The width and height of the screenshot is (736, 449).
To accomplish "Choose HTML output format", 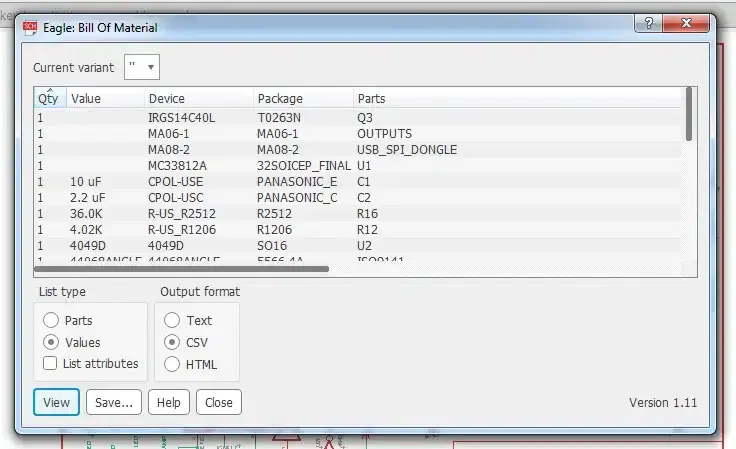I will pos(172,364).
